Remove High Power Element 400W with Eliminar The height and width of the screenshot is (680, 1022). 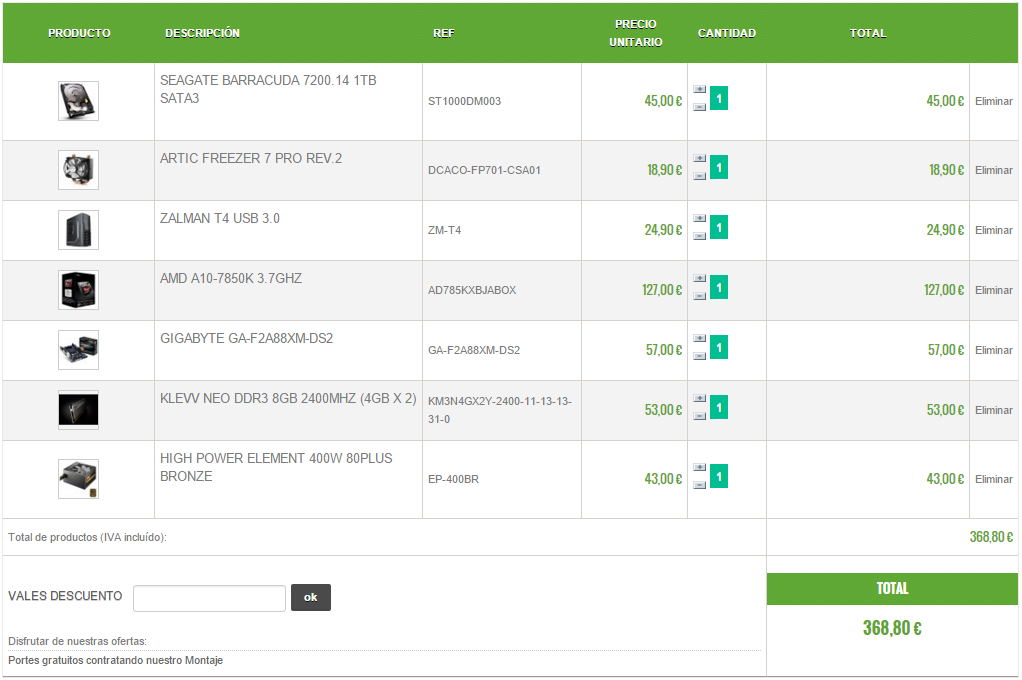coord(993,479)
